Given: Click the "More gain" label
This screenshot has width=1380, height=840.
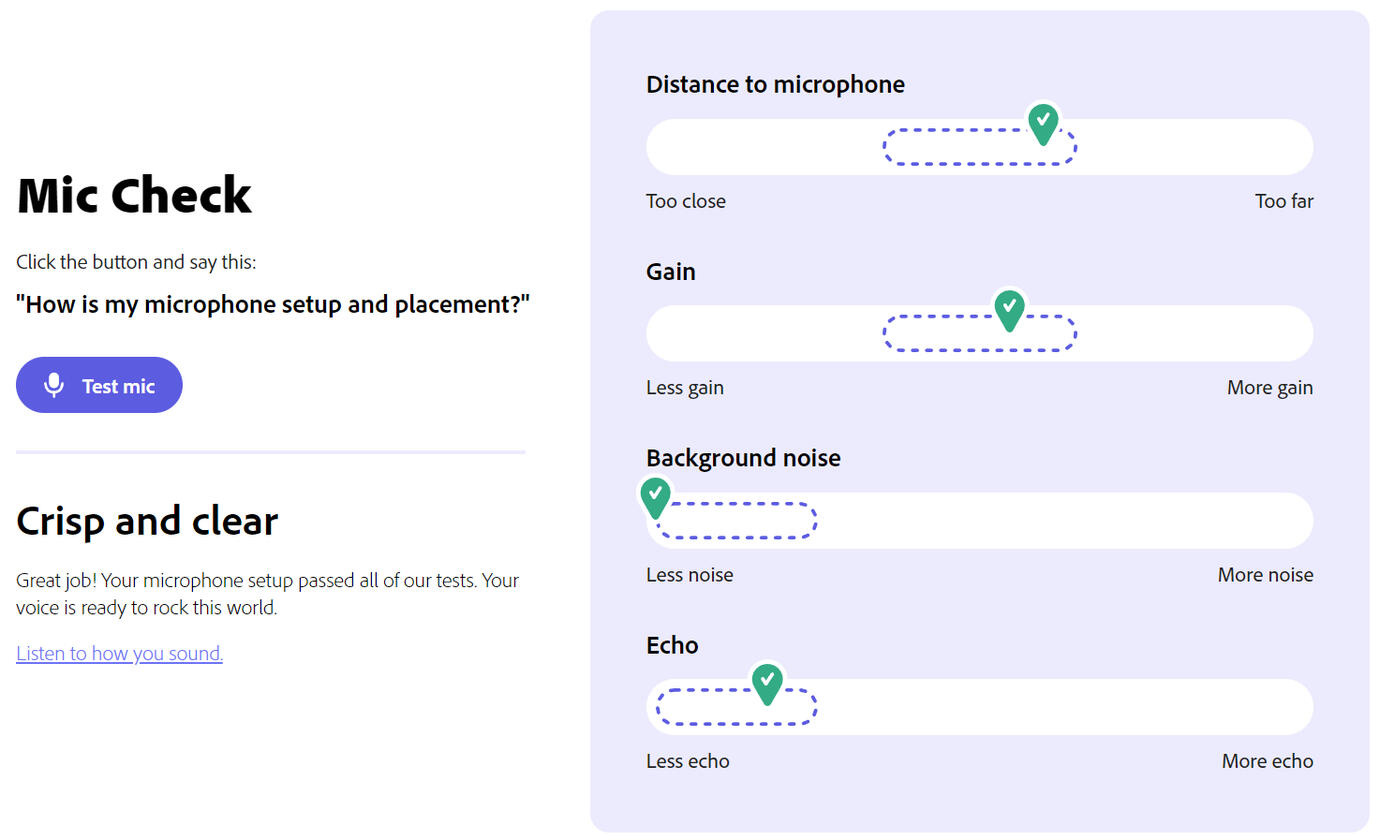Looking at the screenshot, I should [x=1270, y=388].
